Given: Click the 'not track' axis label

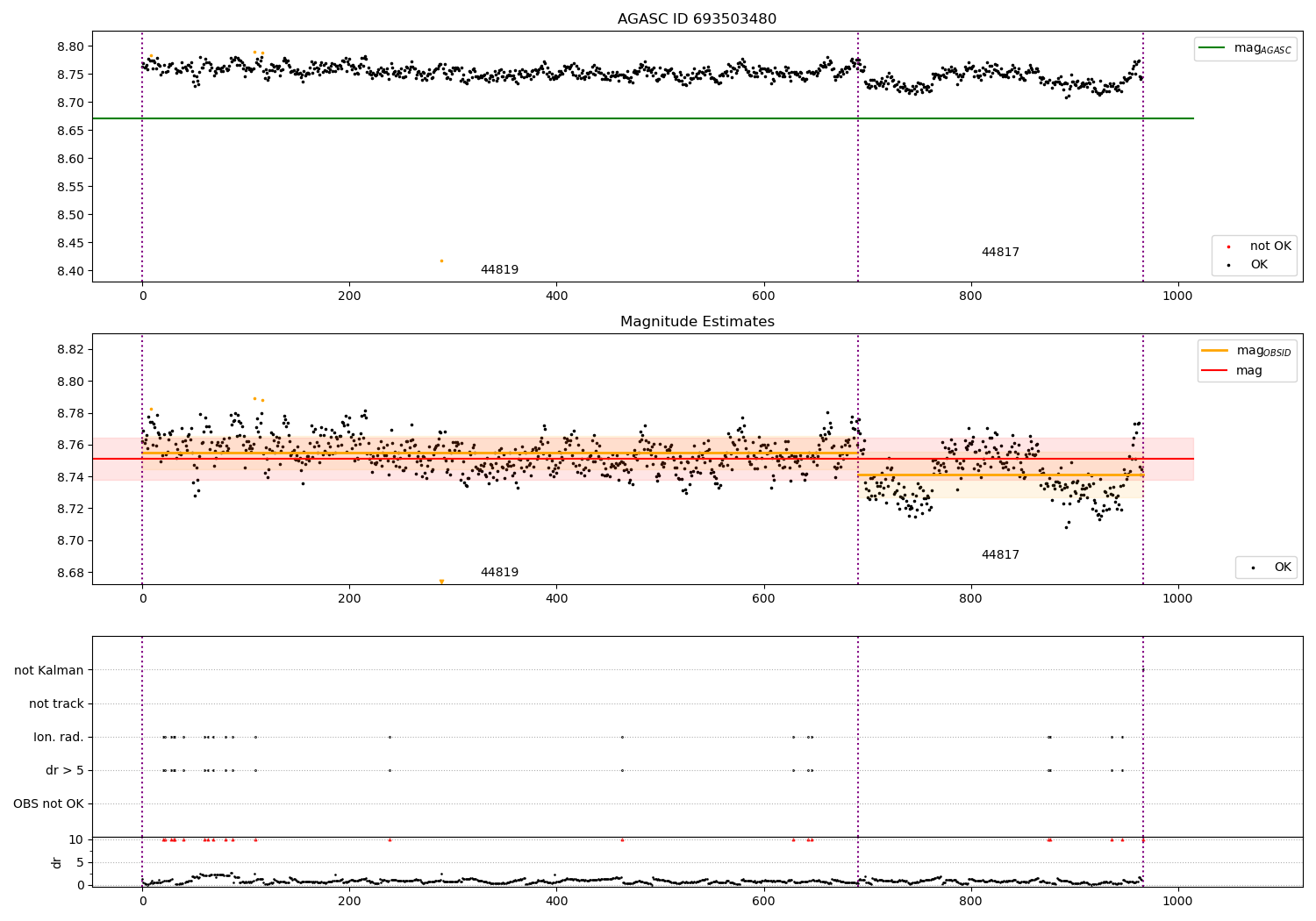Looking at the screenshot, I should (56, 703).
